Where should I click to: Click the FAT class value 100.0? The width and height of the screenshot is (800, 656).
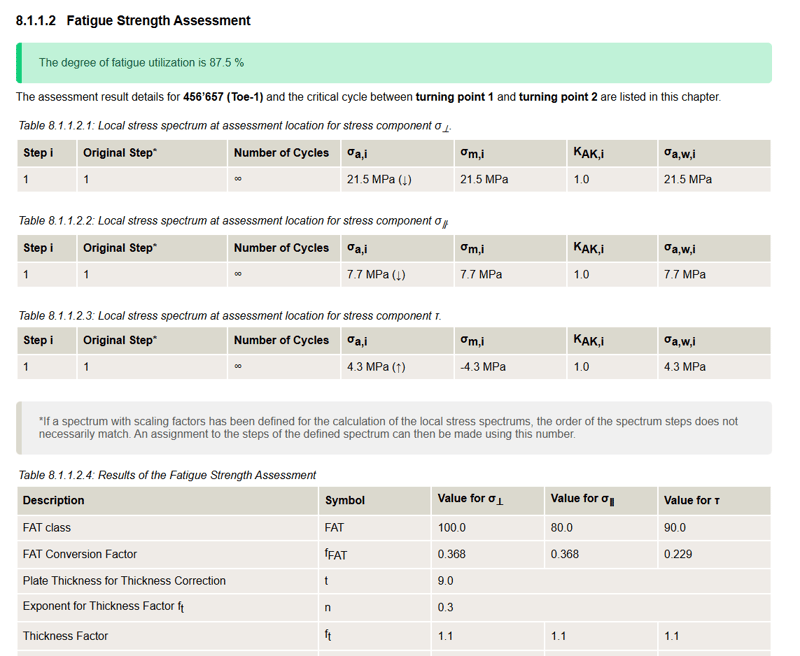pos(452,528)
